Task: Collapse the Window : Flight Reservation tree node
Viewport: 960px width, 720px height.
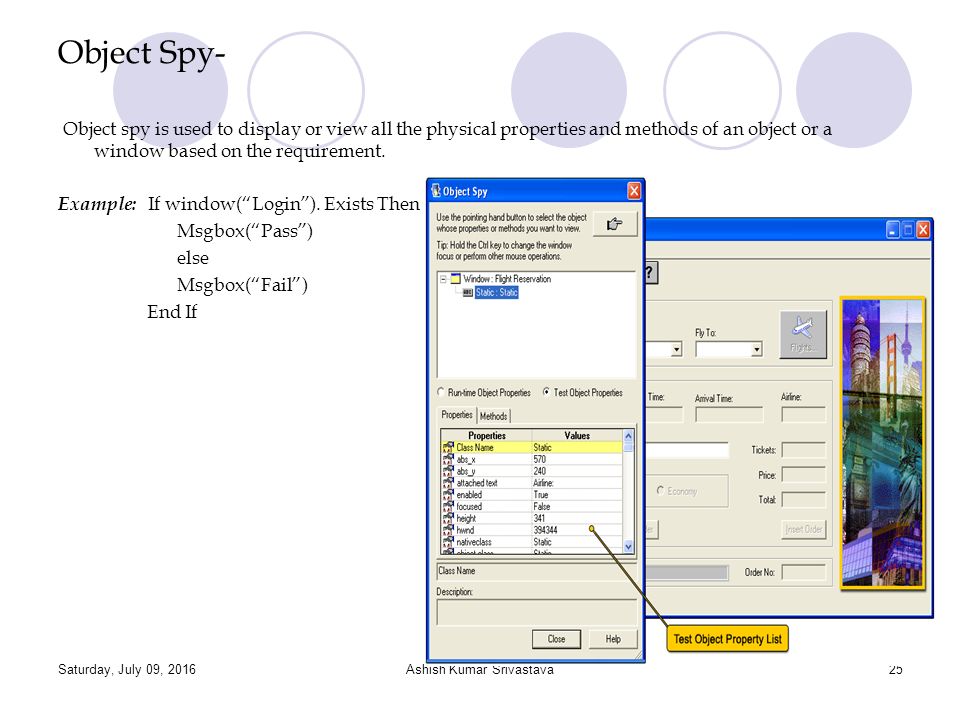Action: 443,279
